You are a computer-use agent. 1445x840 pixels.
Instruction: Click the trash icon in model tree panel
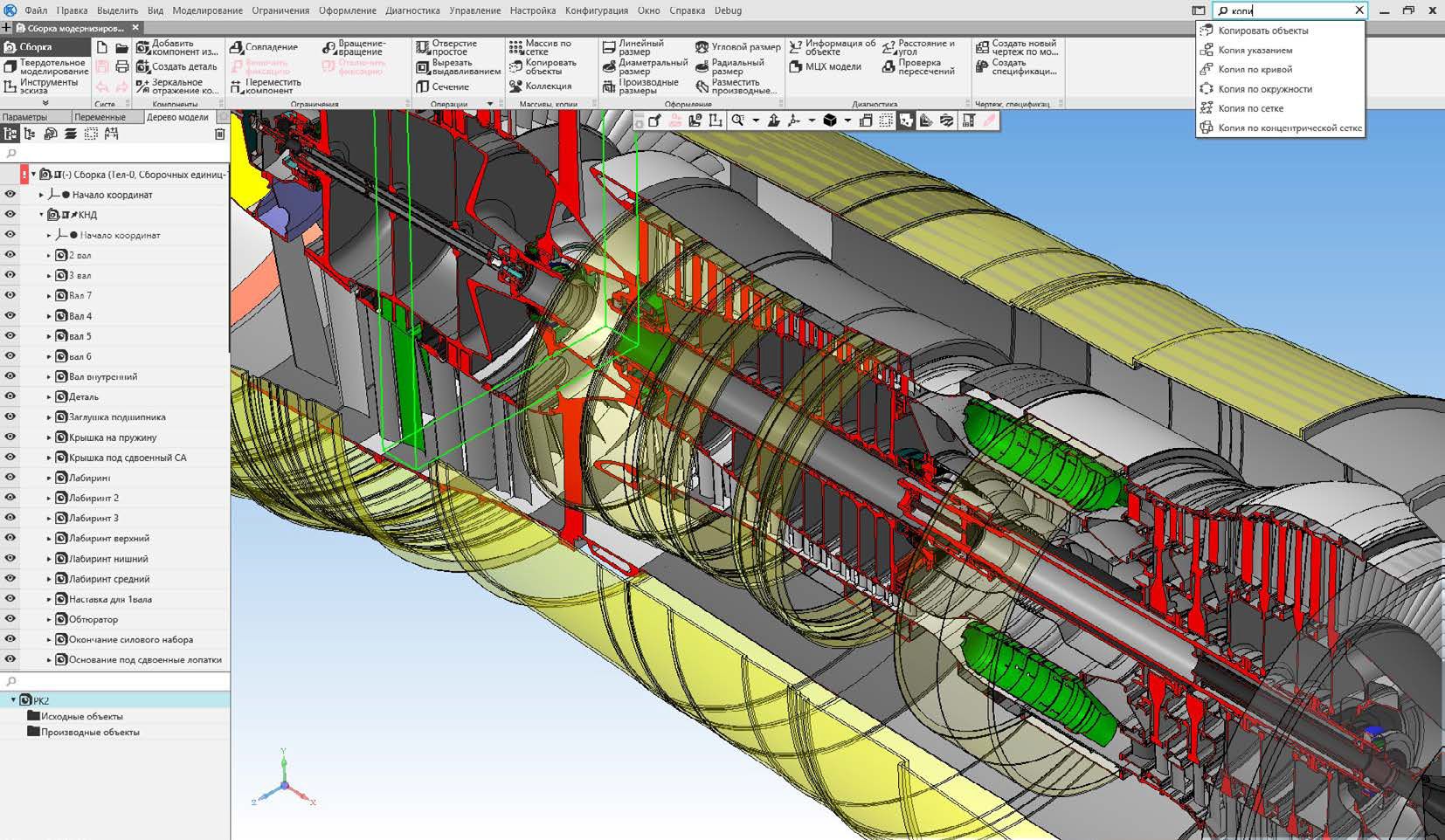click(x=219, y=134)
